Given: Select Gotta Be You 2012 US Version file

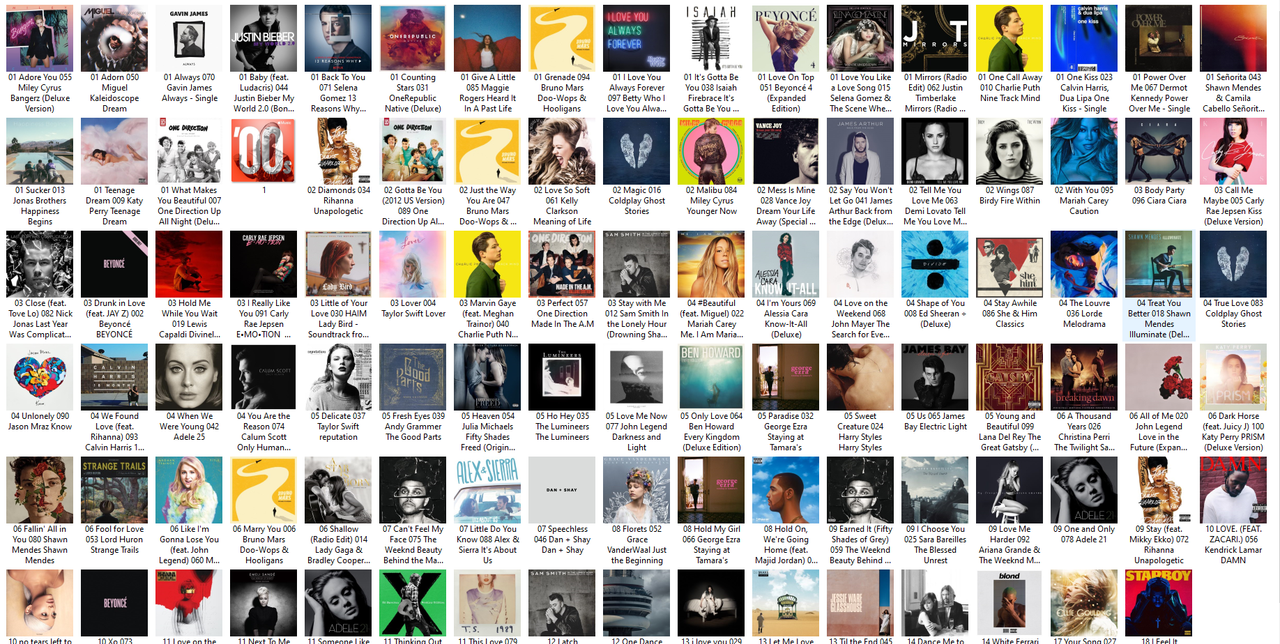Looking at the screenshot, I should pos(413,173).
